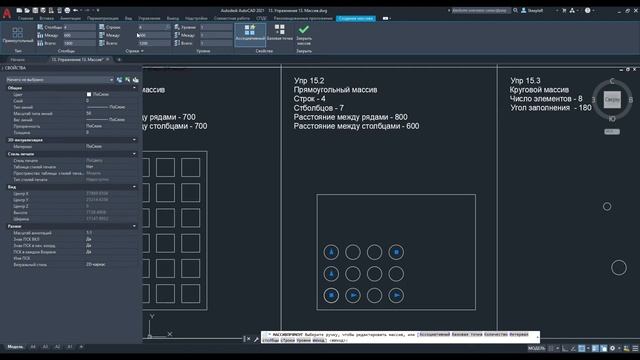Click the Select Objects icon in properties

(x=128, y=80)
